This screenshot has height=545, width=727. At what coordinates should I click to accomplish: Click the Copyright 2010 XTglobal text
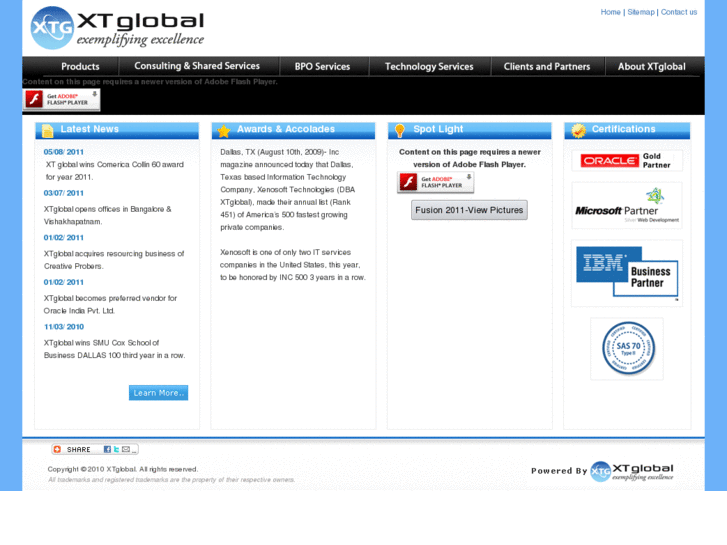123,469
